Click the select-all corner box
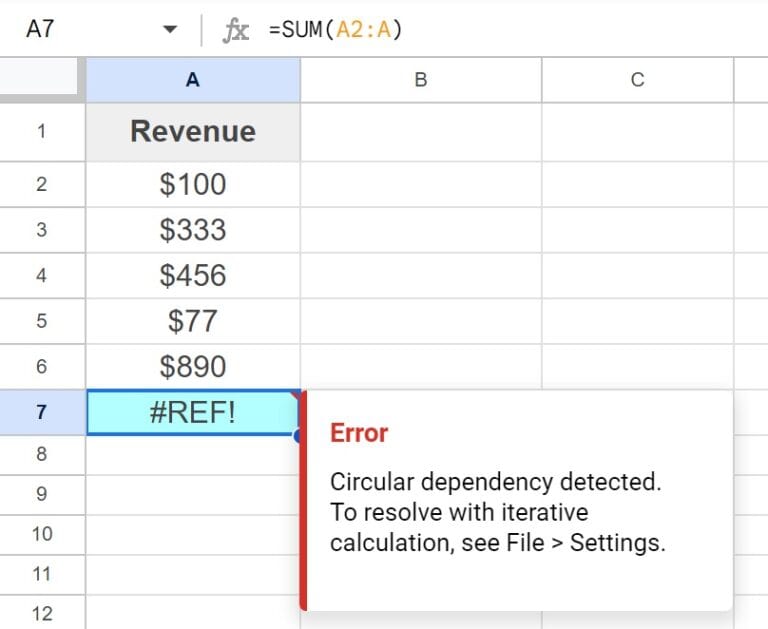The width and height of the screenshot is (768, 629). [x=39, y=78]
